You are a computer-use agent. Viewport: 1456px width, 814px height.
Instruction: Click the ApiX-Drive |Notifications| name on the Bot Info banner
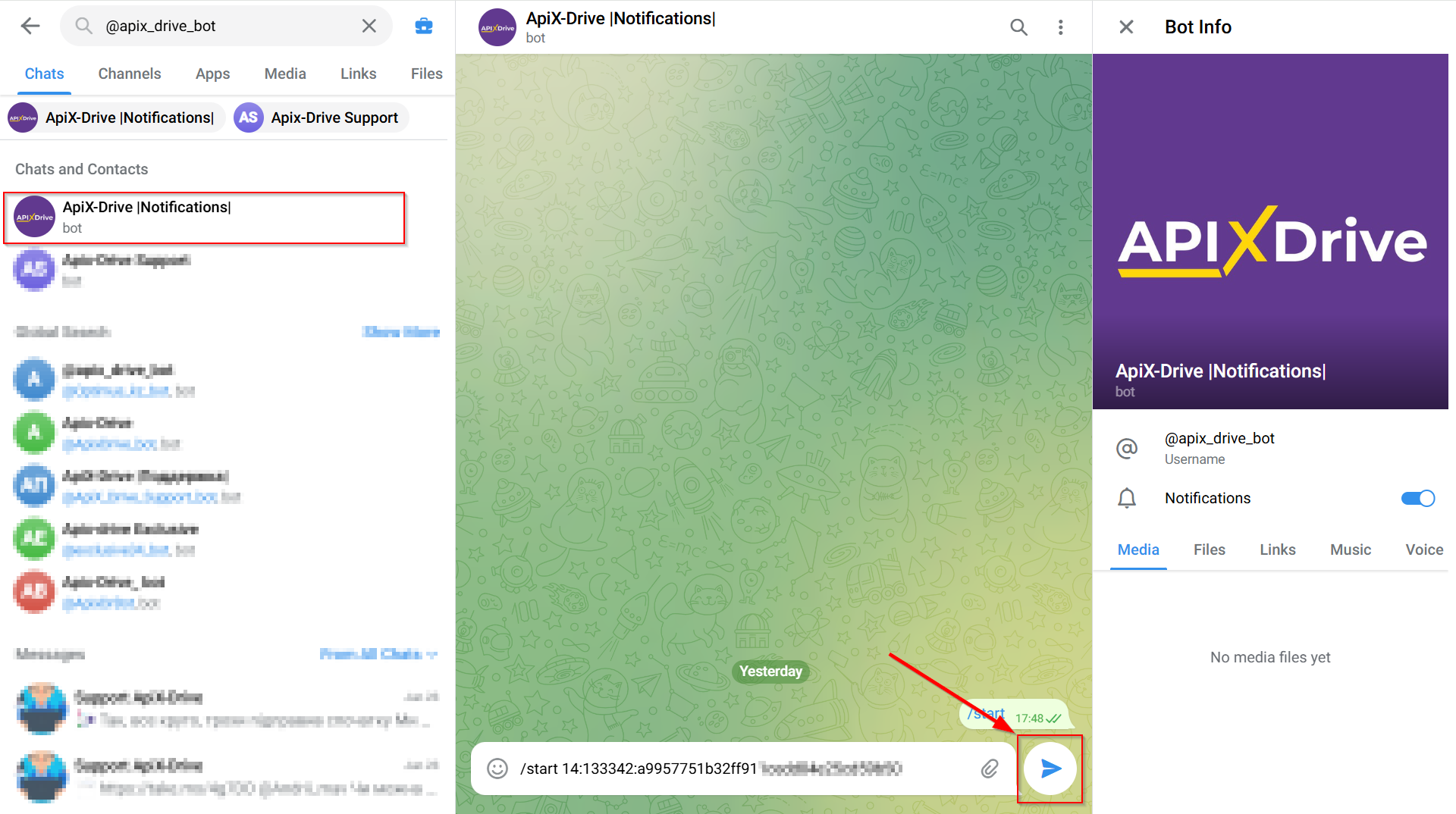click(1220, 371)
